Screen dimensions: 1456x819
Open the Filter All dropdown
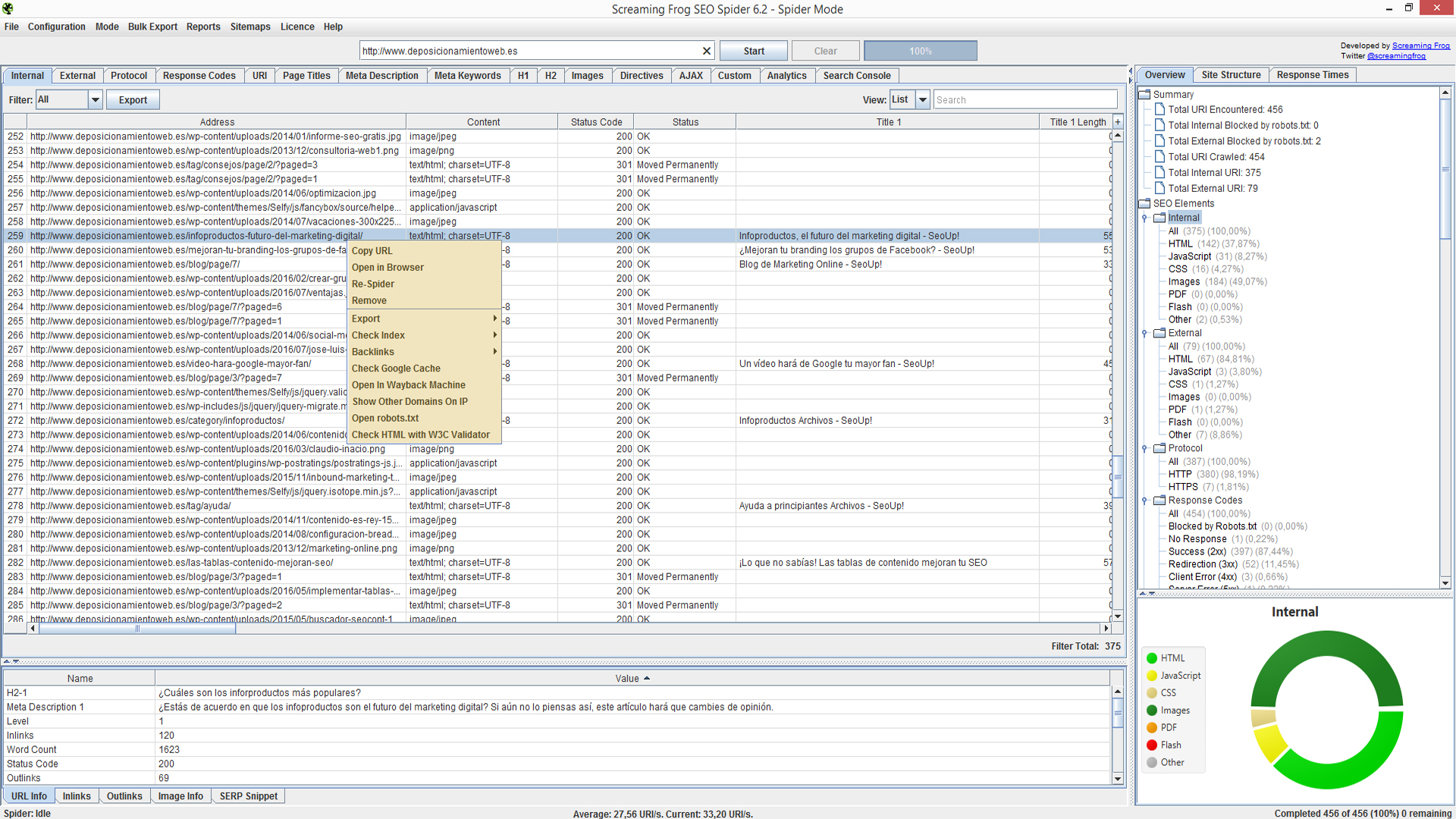click(x=95, y=100)
